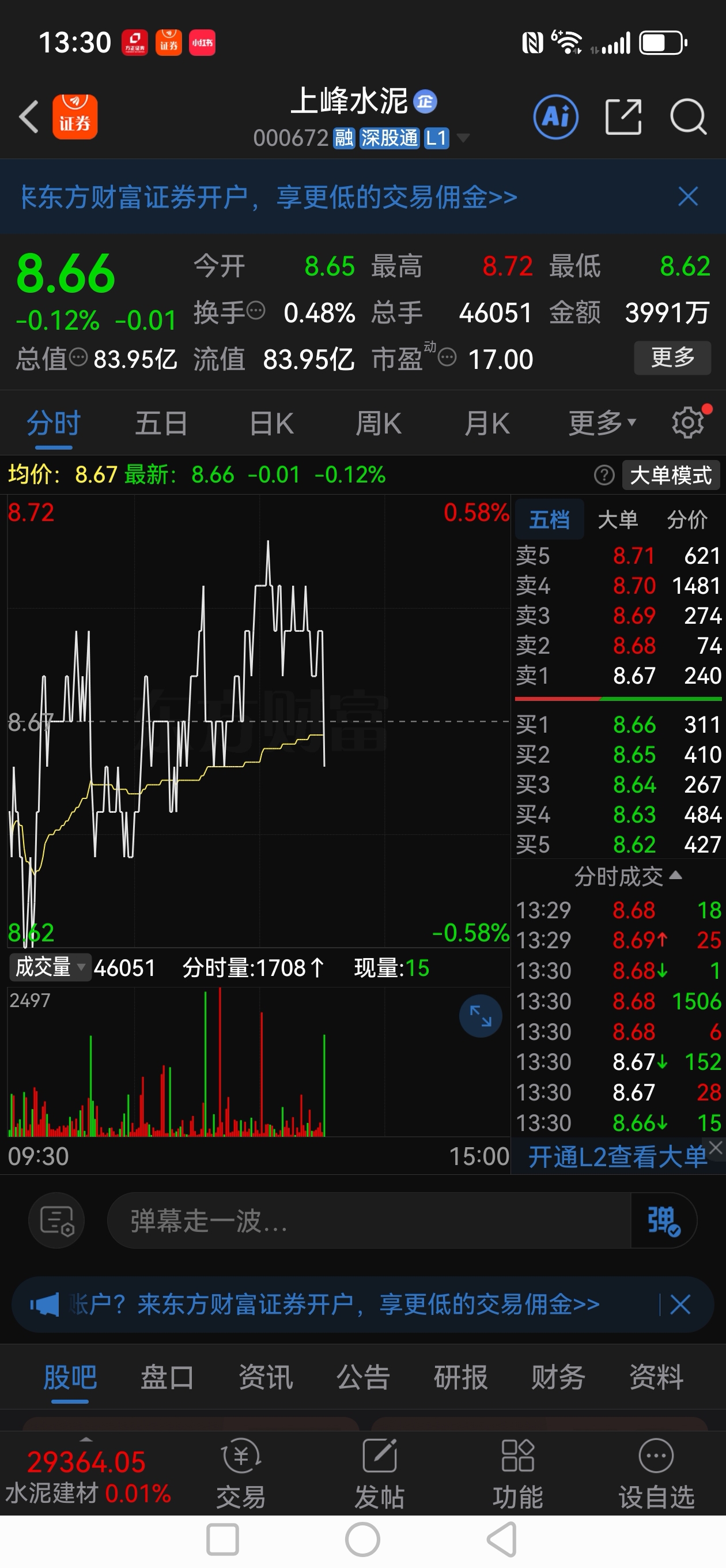Tap the 总值 info icon

pos(78,357)
